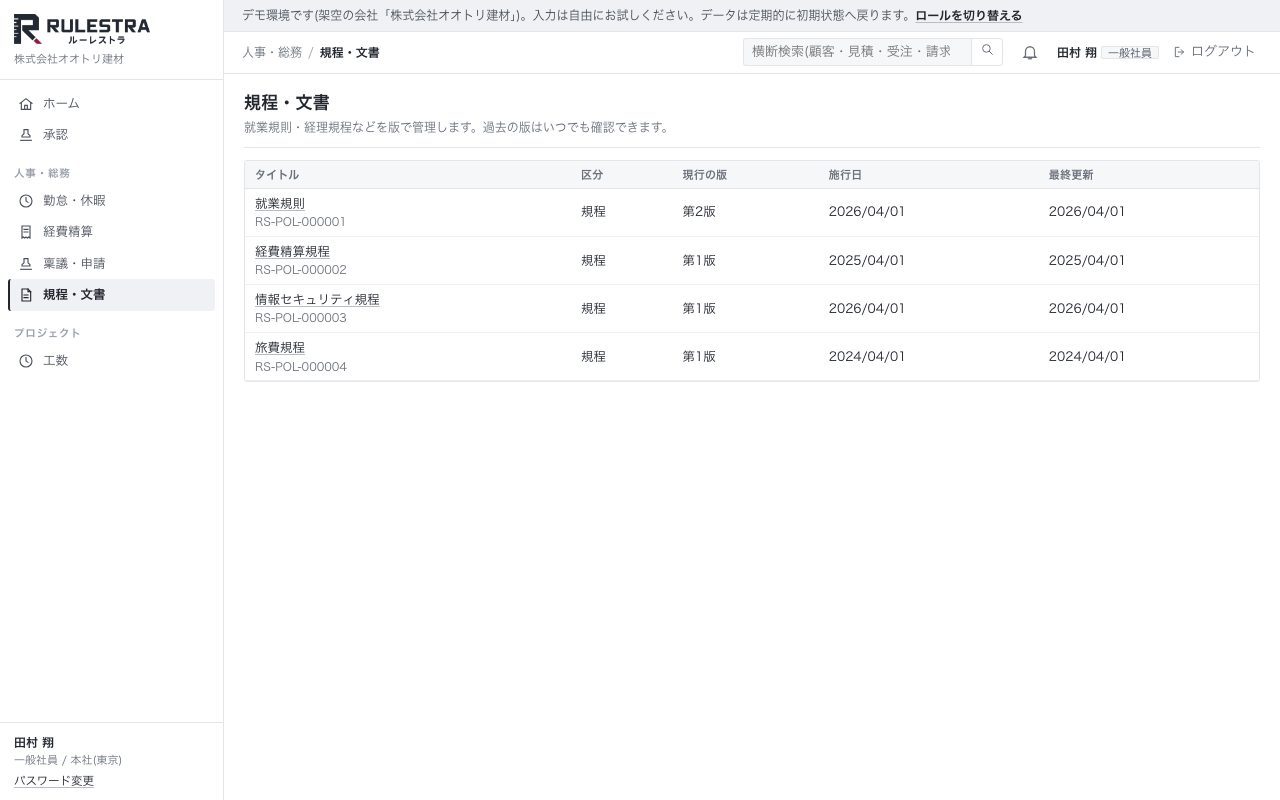Click the 最終更新 column header
Screen dimensions: 1280x800
1071,175
